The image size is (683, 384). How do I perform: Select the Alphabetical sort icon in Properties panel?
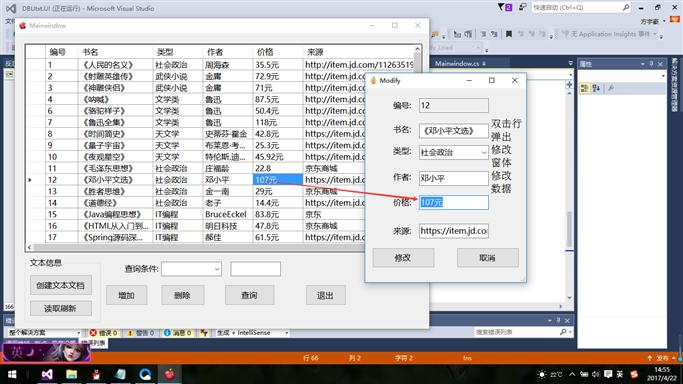click(596, 88)
